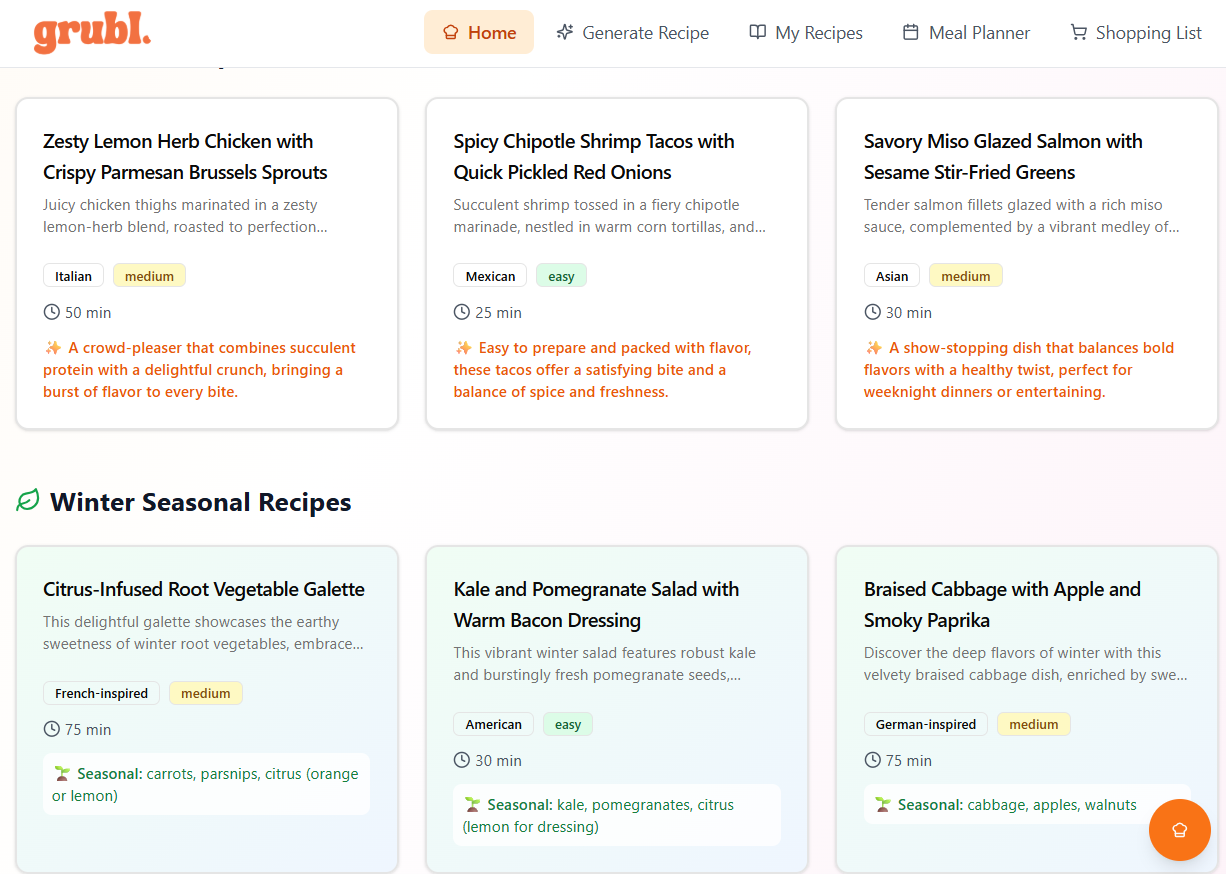The height and width of the screenshot is (874, 1226).
Task: Open the Shopping List page
Action: 1136,32
